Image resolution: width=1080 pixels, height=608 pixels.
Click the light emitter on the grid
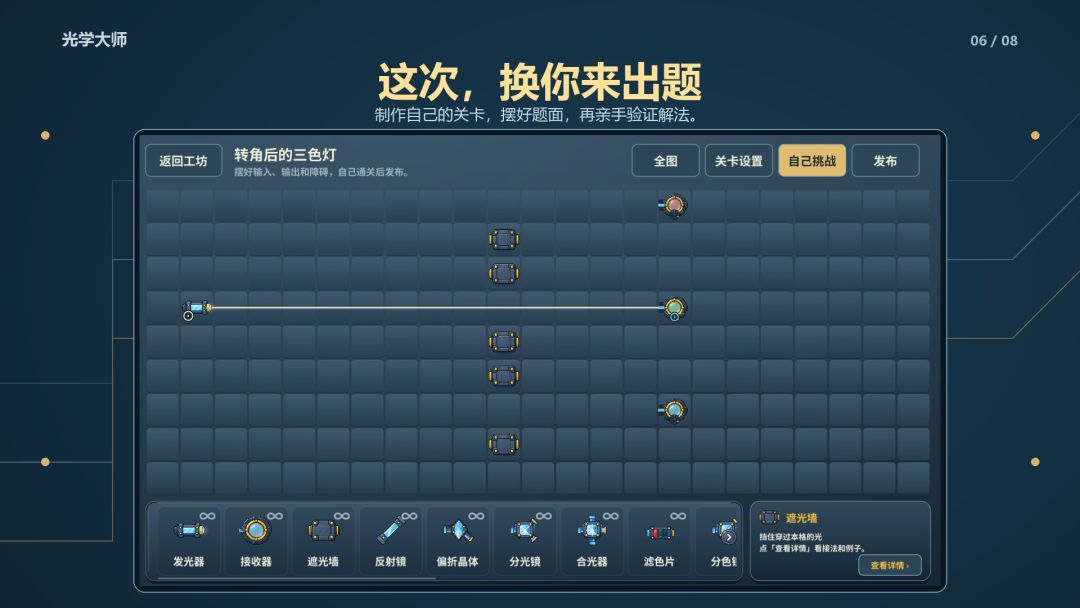click(196, 307)
